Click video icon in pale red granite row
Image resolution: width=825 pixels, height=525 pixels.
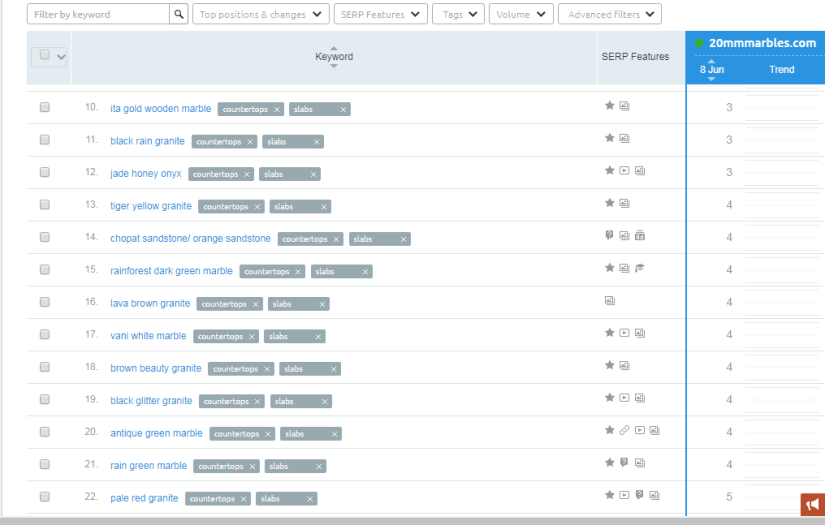pyautogui.click(x=624, y=495)
